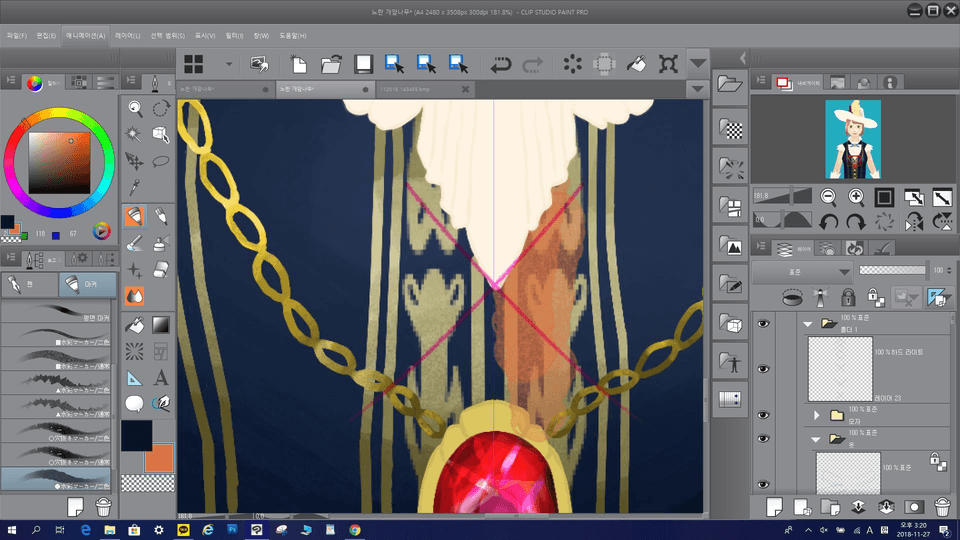
Task: Click Zoom in in Navigator panel
Action: (856, 197)
